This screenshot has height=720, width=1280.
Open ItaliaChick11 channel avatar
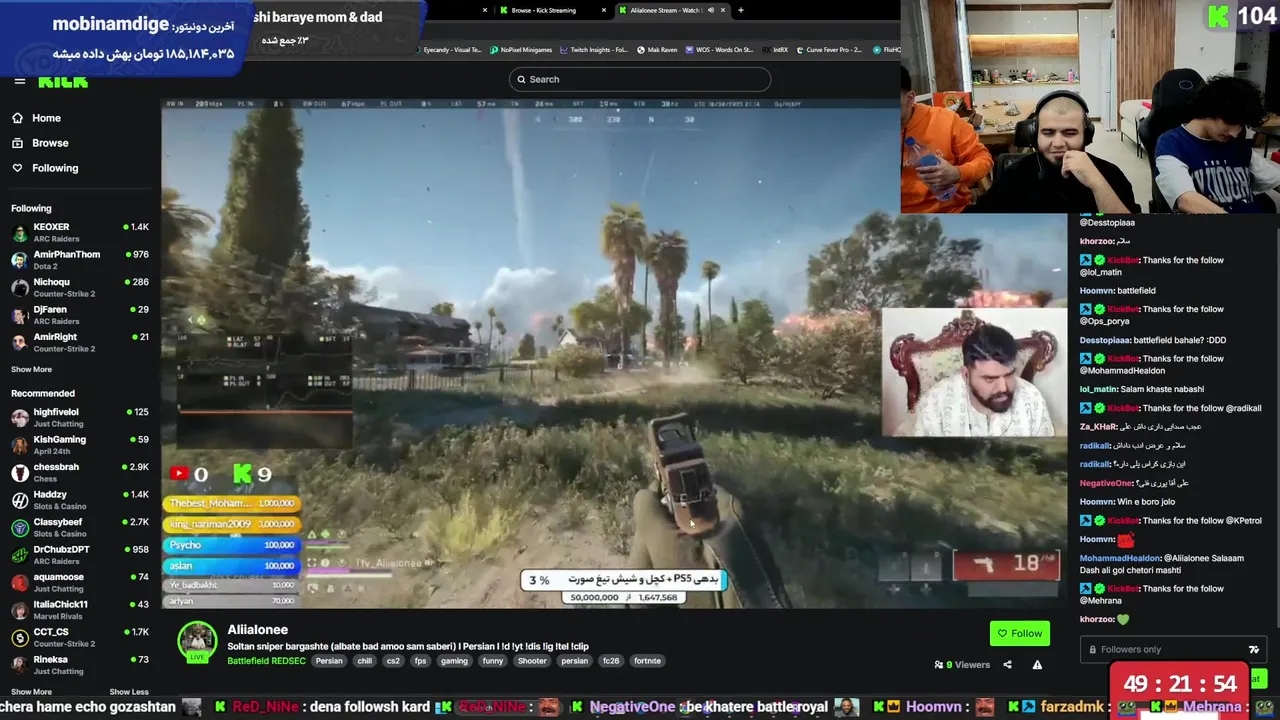(20, 610)
